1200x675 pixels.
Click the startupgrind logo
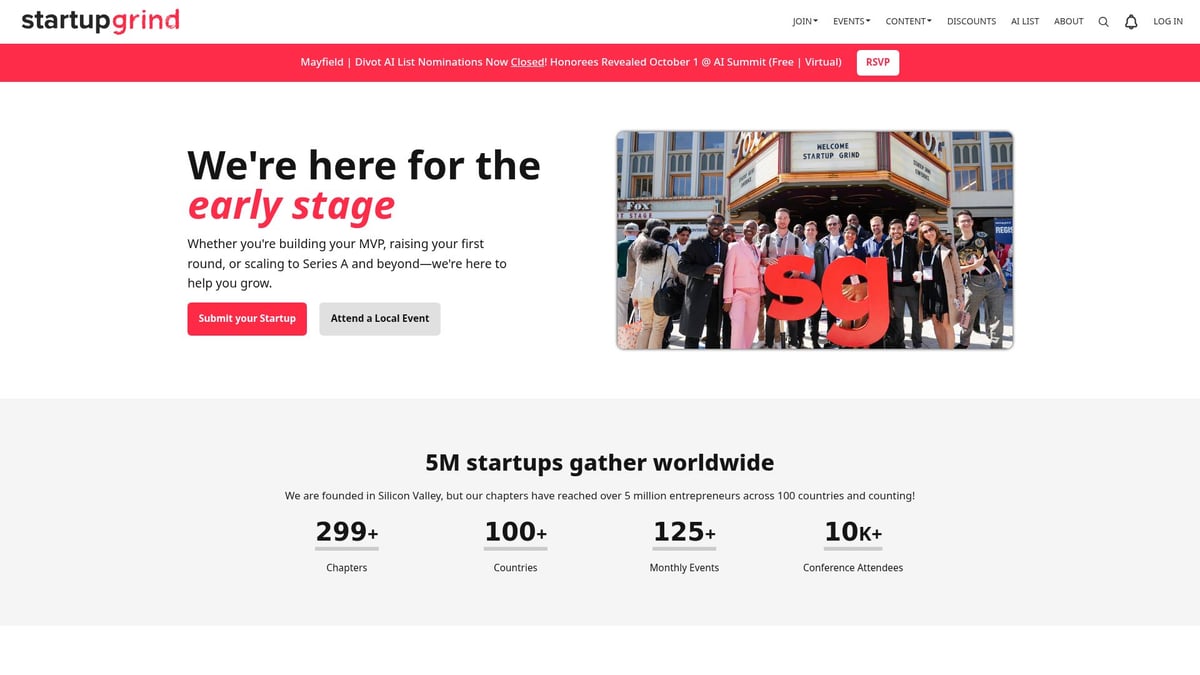101,20
